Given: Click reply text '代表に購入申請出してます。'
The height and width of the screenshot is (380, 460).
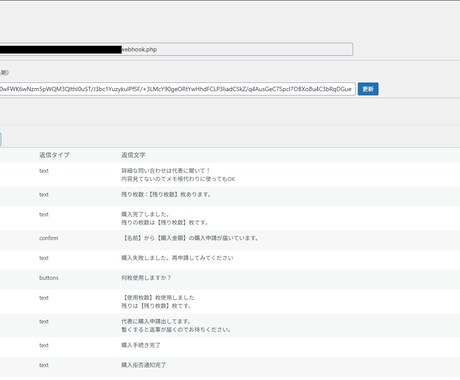Looking at the screenshot, I should [x=156, y=321].
